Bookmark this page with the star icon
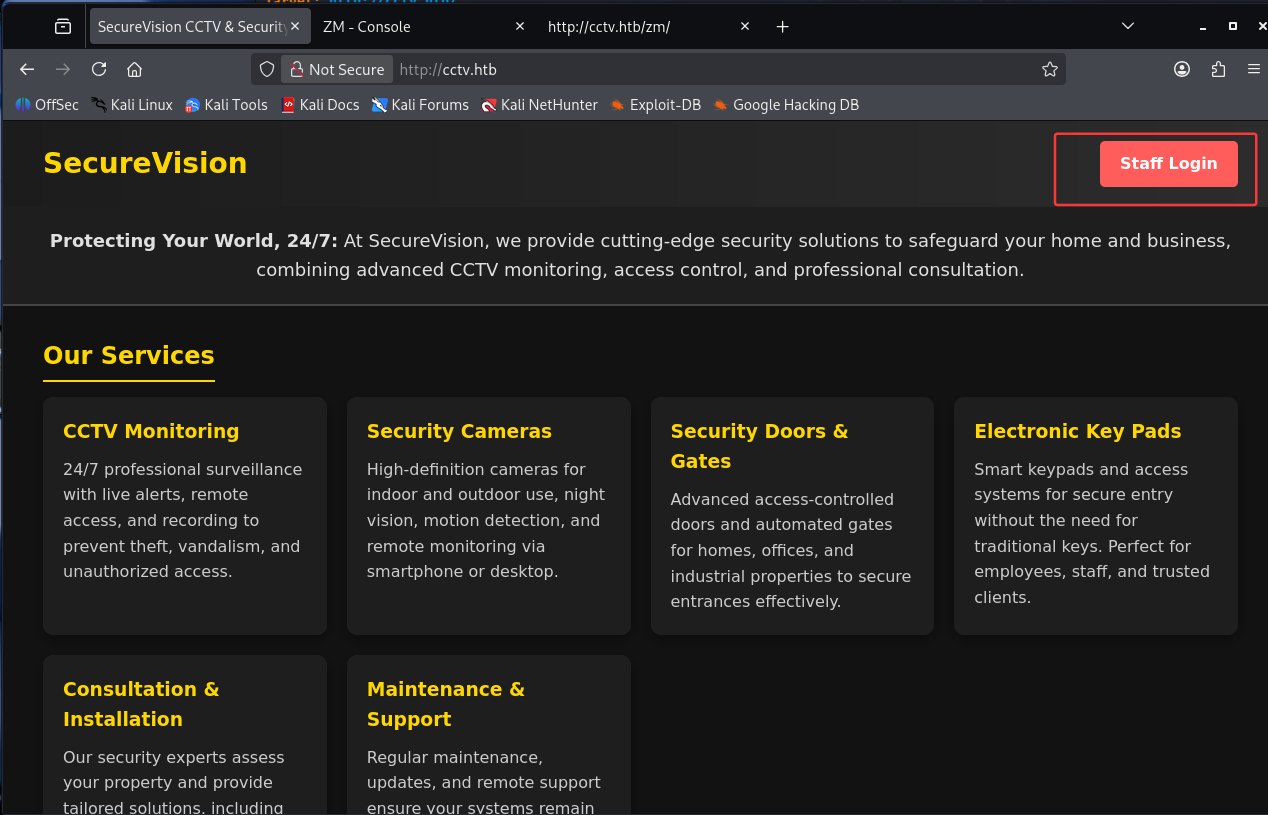The width and height of the screenshot is (1268, 815). (1049, 69)
